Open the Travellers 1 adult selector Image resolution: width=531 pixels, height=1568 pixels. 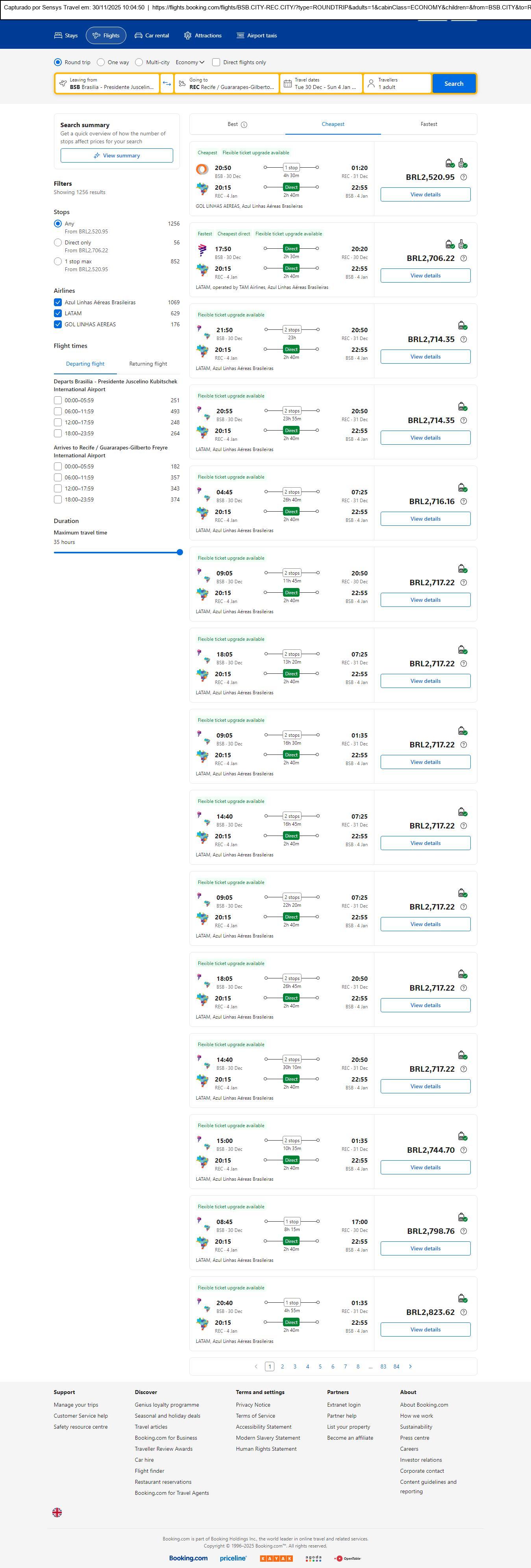click(397, 83)
